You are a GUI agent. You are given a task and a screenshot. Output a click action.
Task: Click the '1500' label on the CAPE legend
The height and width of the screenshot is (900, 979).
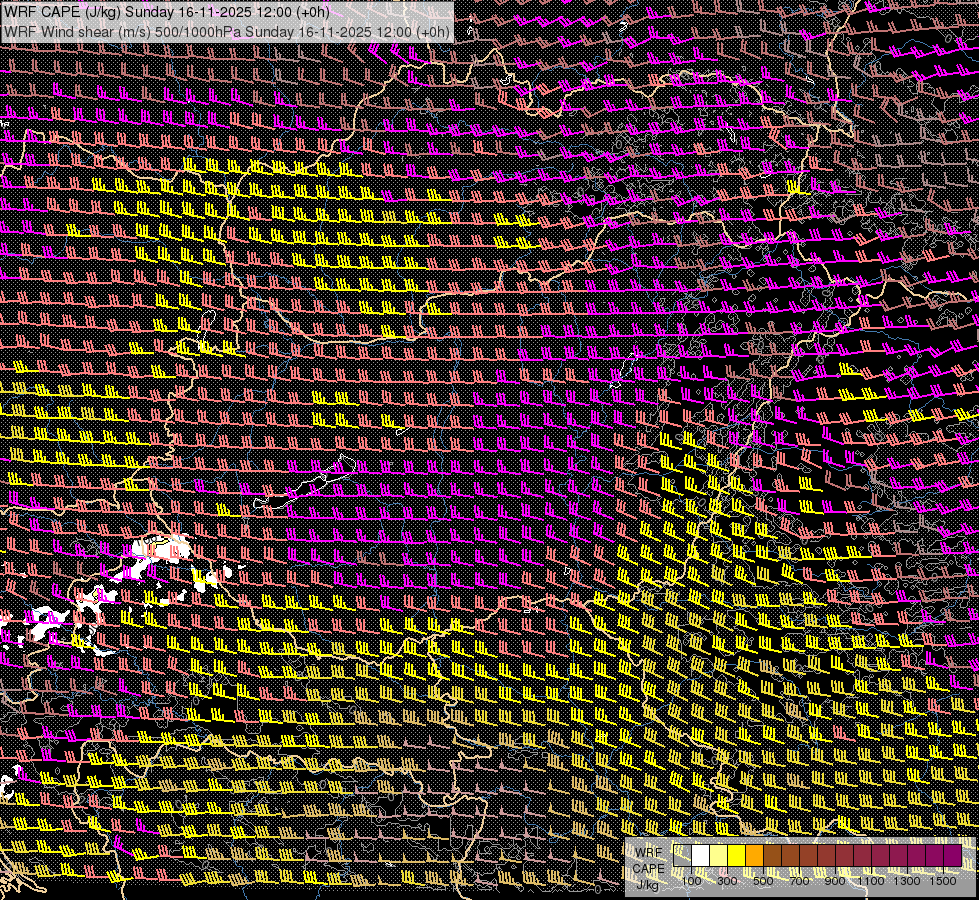(943, 881)
